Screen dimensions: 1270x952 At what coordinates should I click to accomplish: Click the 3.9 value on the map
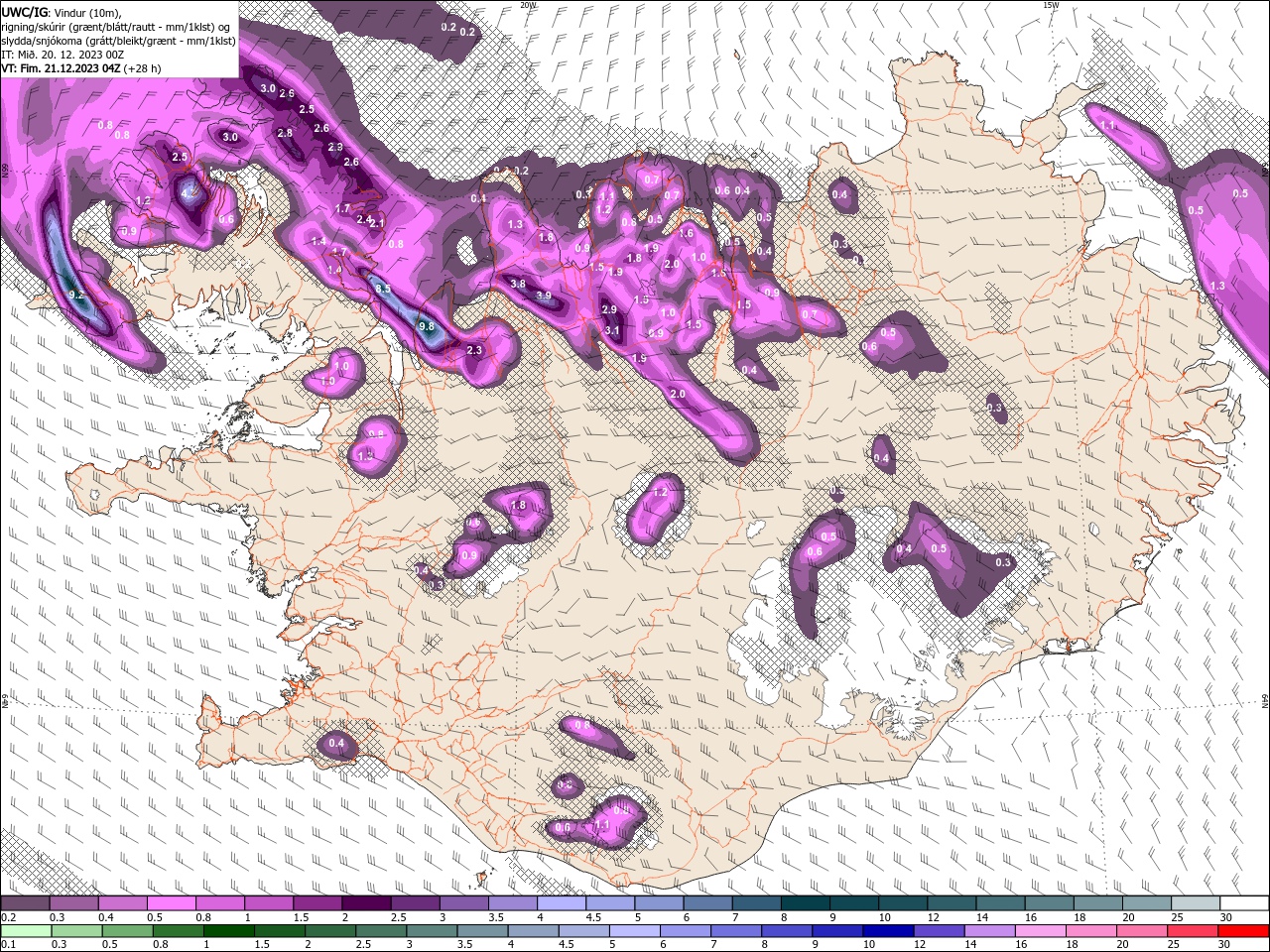tap(544, 296)
